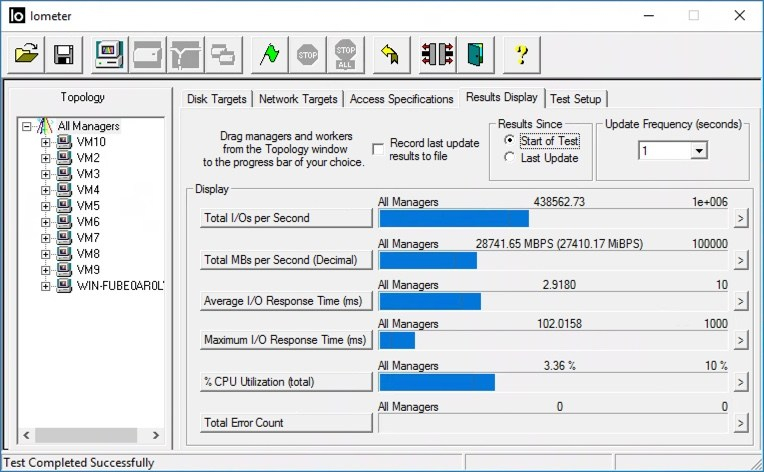Click the CPU Utilization progress bar
Screen dimensions: 764x472
click(553, 382)
